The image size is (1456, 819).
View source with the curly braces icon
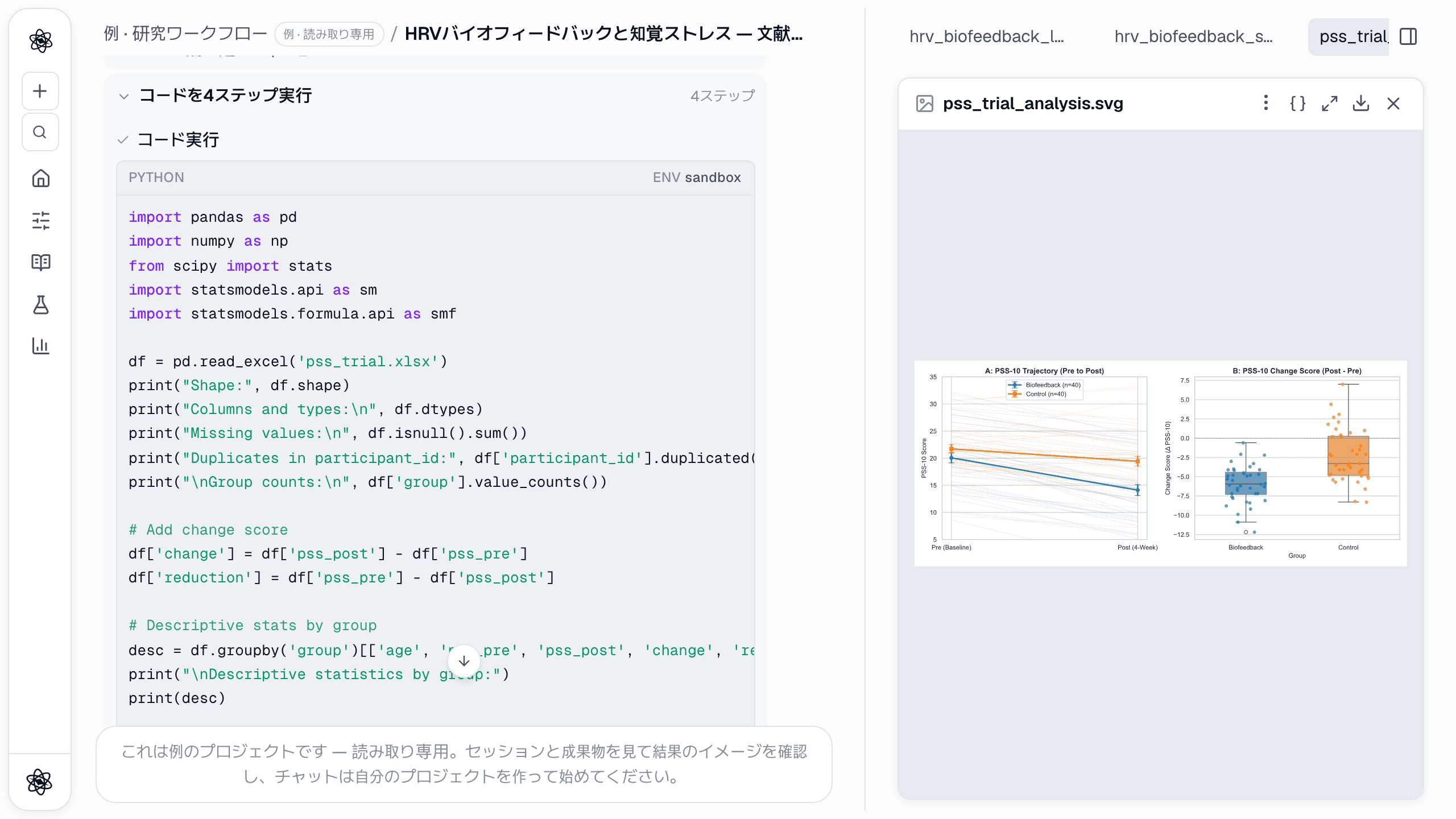(1298, 103)
